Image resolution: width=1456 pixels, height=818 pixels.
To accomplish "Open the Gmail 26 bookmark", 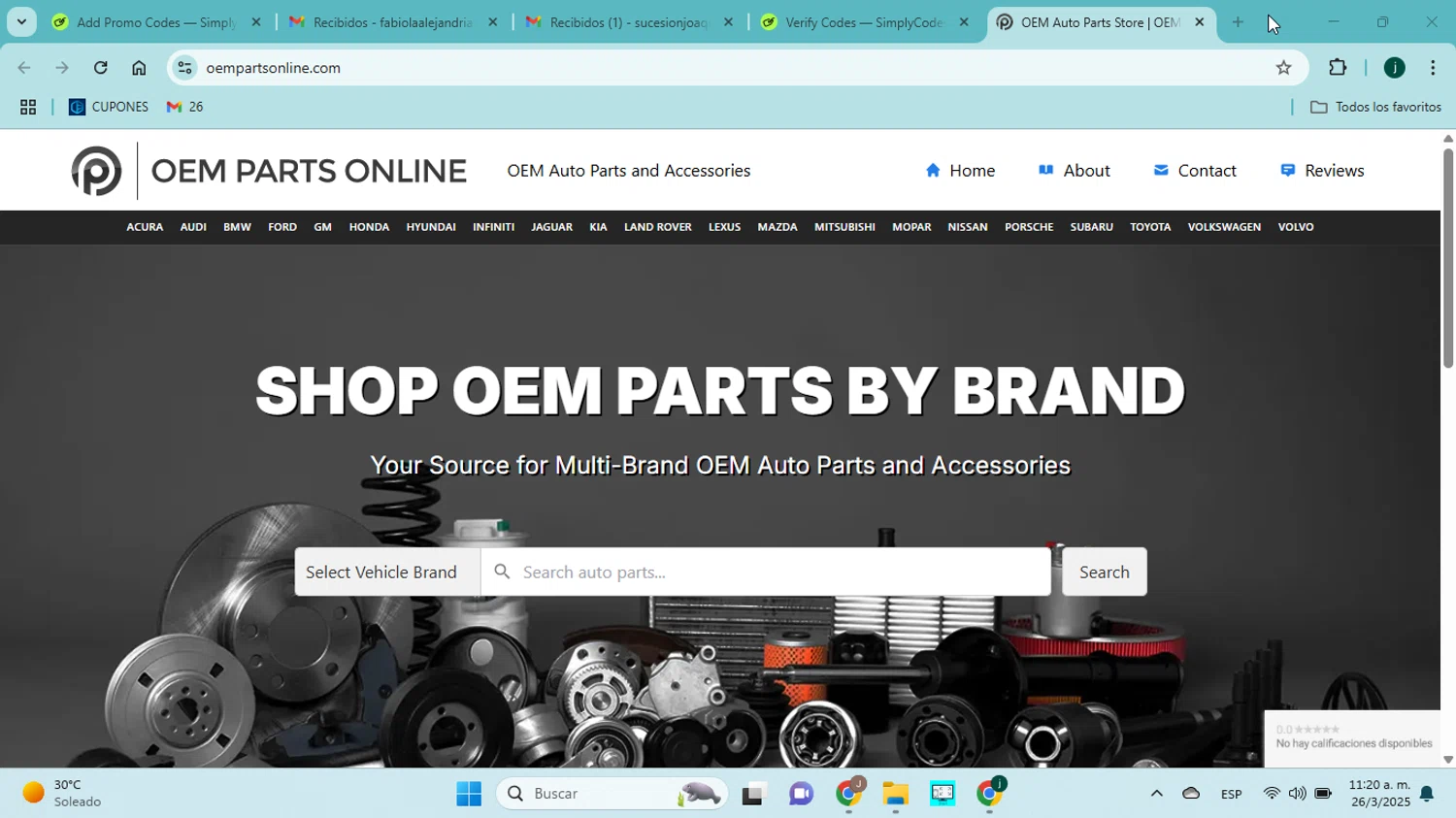I will pos(184,107).
